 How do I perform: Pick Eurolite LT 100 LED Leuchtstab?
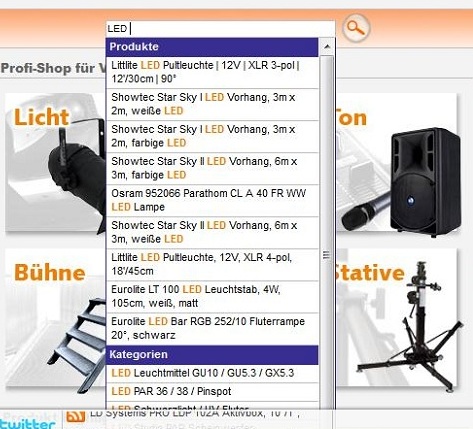pyautogui.click(x=212, y=296)
